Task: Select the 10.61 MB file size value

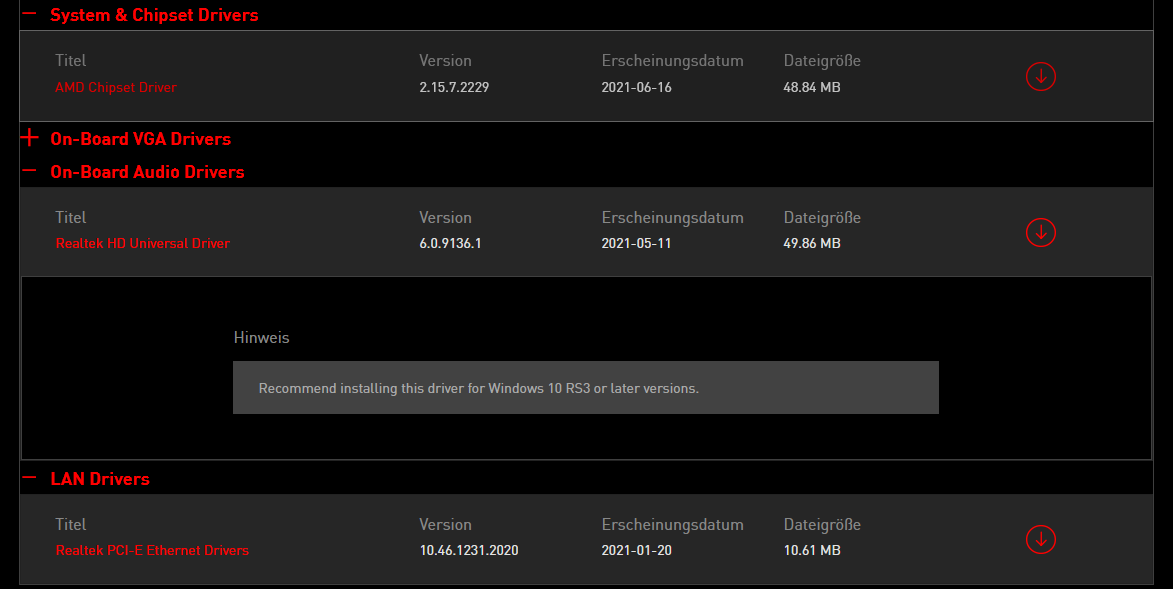Action: click(x=812, y=551)
